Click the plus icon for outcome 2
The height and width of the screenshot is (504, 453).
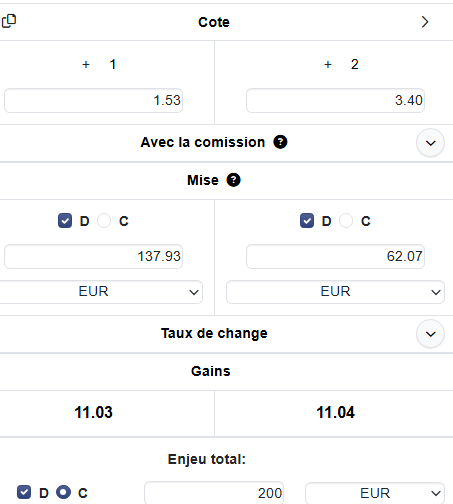[328, 64]
